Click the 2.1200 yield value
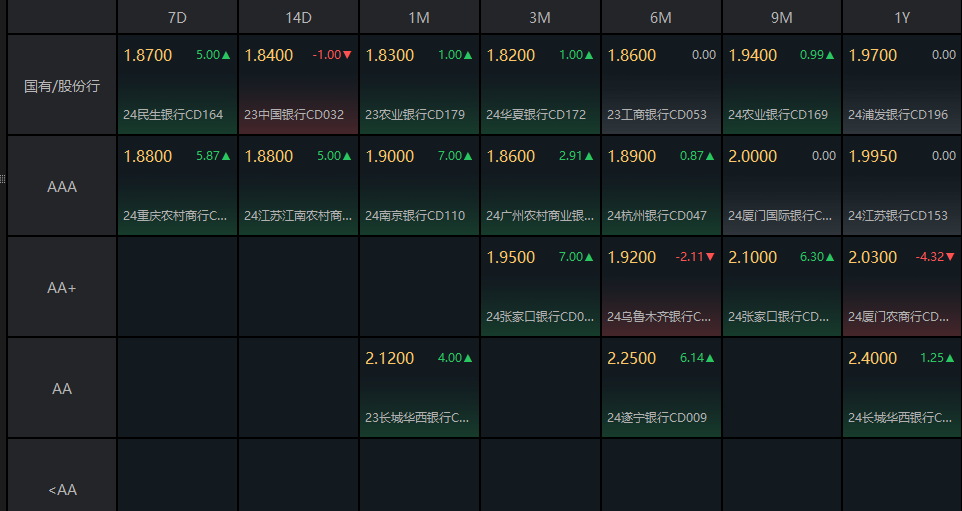The image size is (962, 511). (390, 358)
